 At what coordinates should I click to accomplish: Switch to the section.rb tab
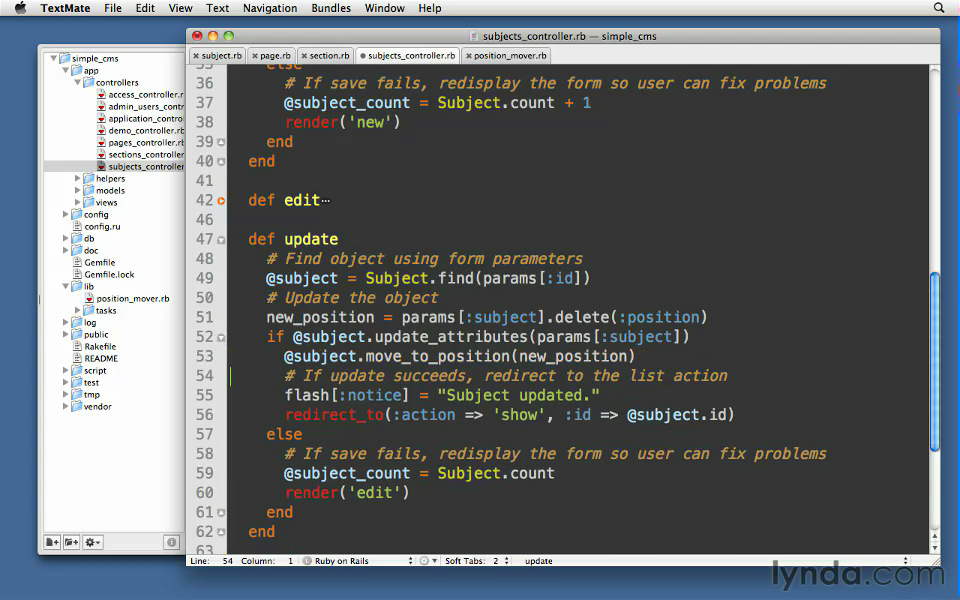(325, 55)
